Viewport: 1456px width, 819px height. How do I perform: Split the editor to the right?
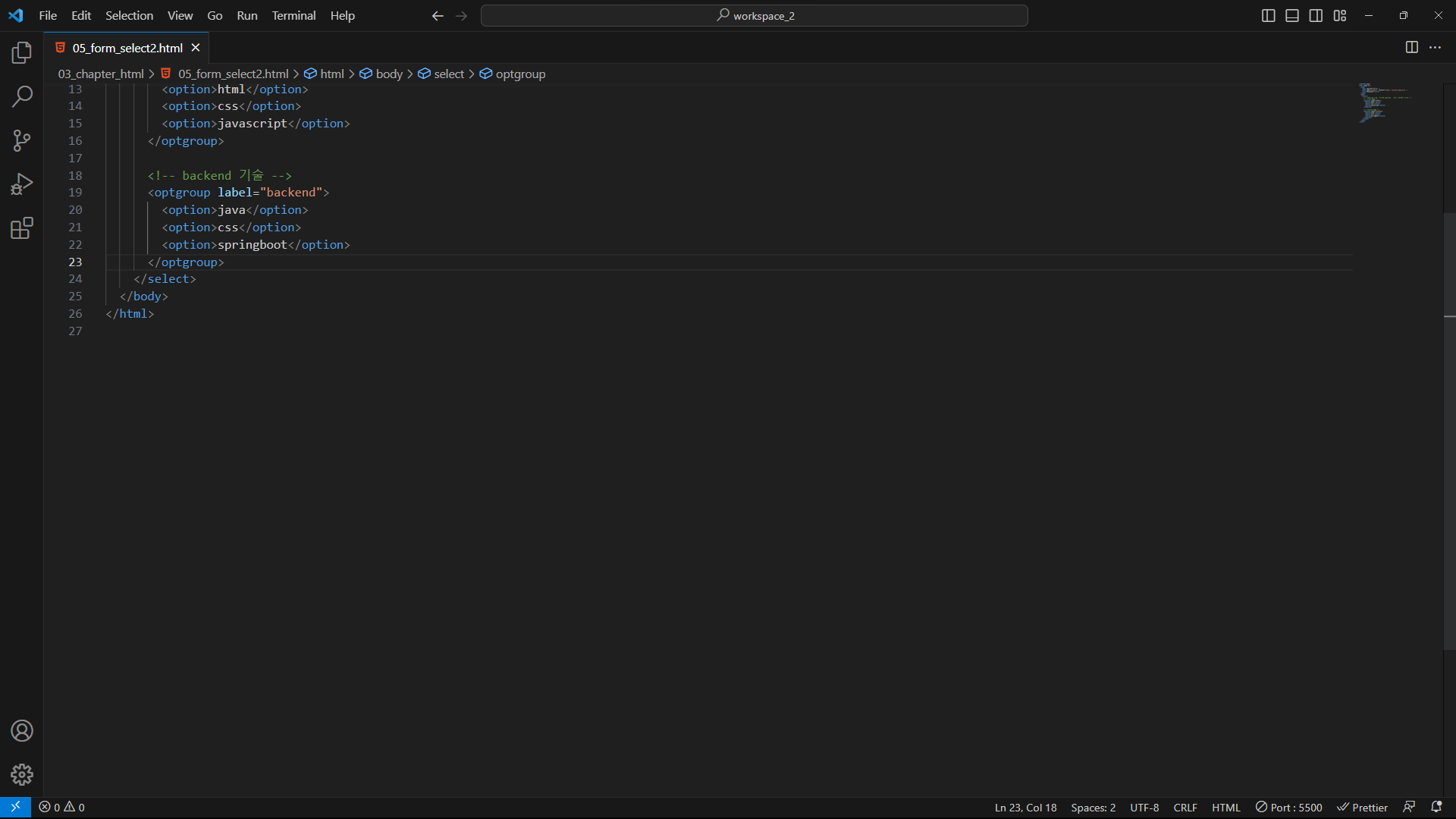(1411, 48)
